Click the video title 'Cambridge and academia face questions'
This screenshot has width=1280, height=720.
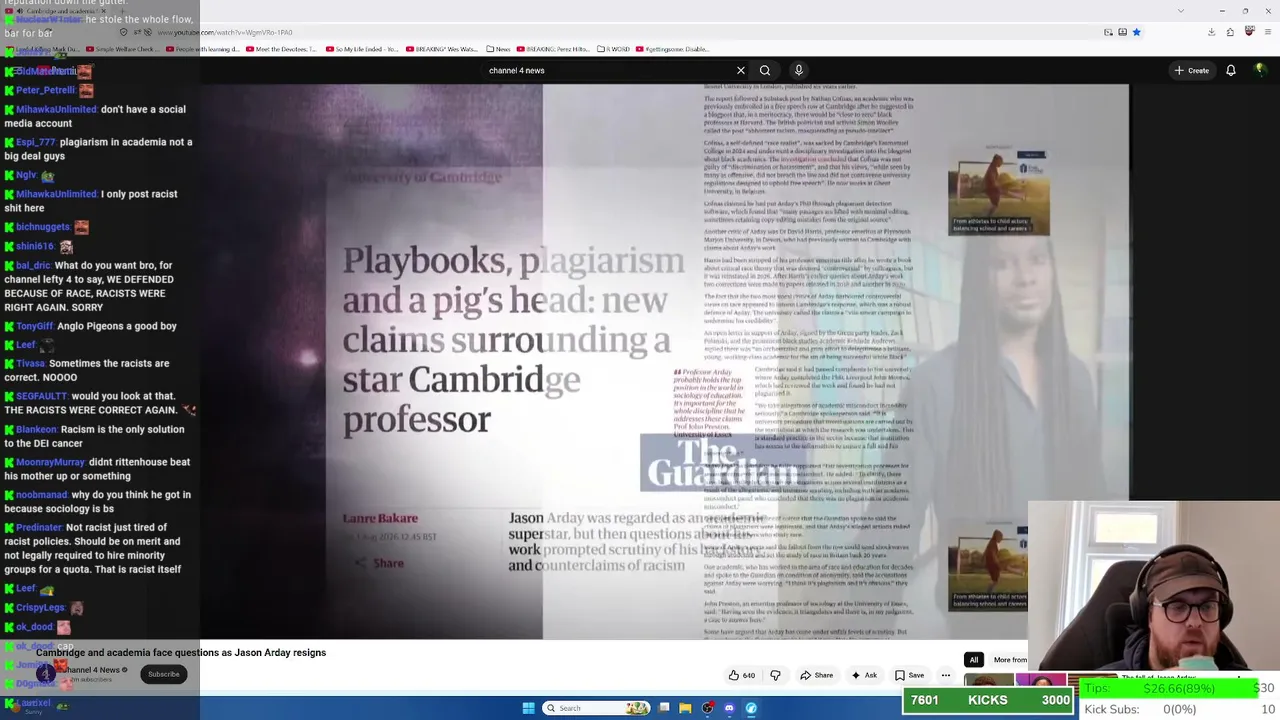coord(181,652)
